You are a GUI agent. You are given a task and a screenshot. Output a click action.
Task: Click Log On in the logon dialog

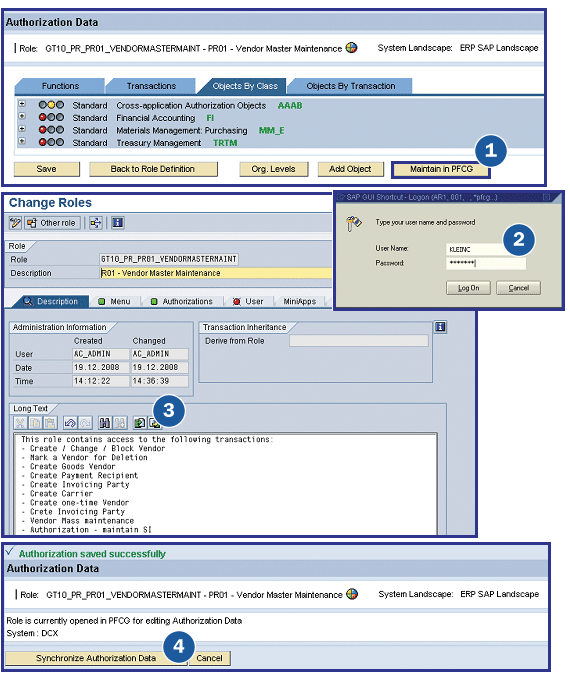click(468, 288)
